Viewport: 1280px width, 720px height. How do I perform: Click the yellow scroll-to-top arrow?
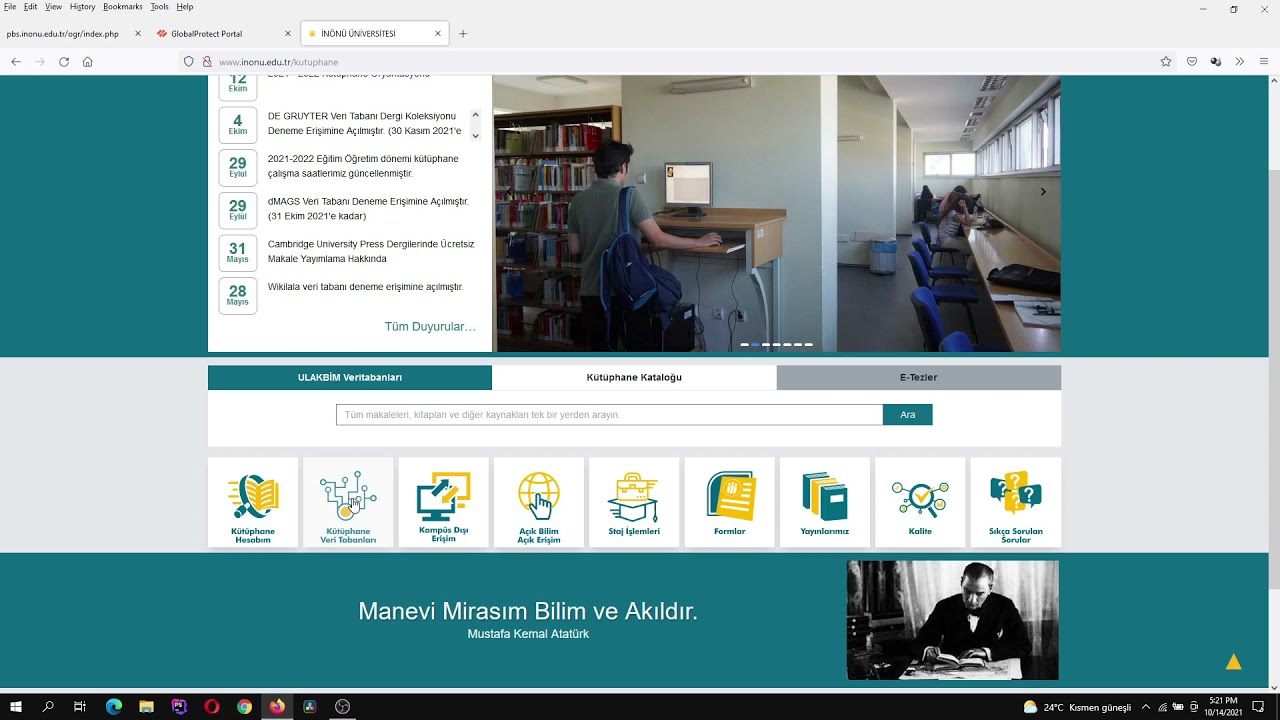pyautogui.click(x=1234, y=662)
